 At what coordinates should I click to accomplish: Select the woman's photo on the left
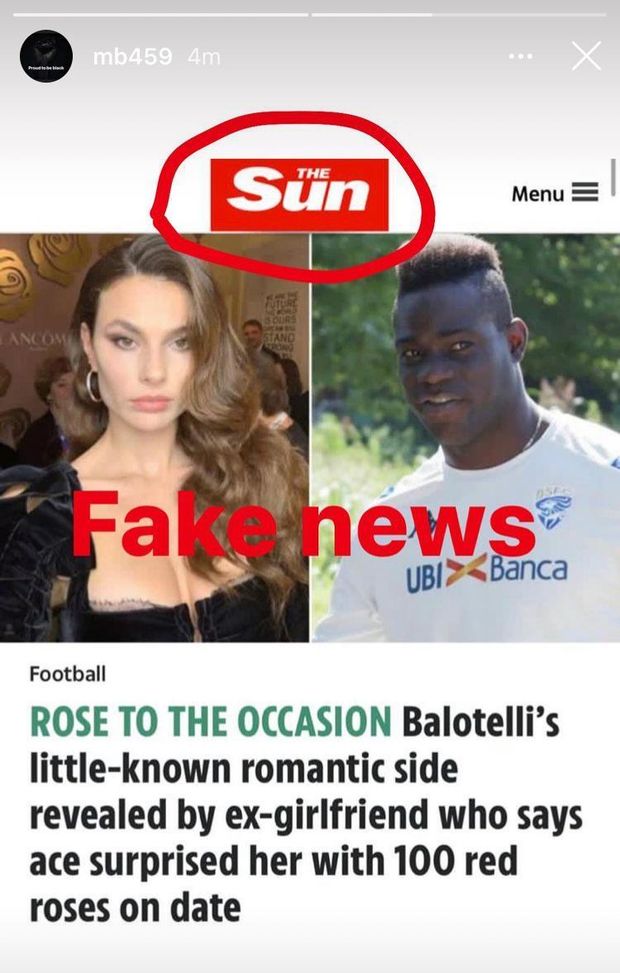(x=154, y=437)
